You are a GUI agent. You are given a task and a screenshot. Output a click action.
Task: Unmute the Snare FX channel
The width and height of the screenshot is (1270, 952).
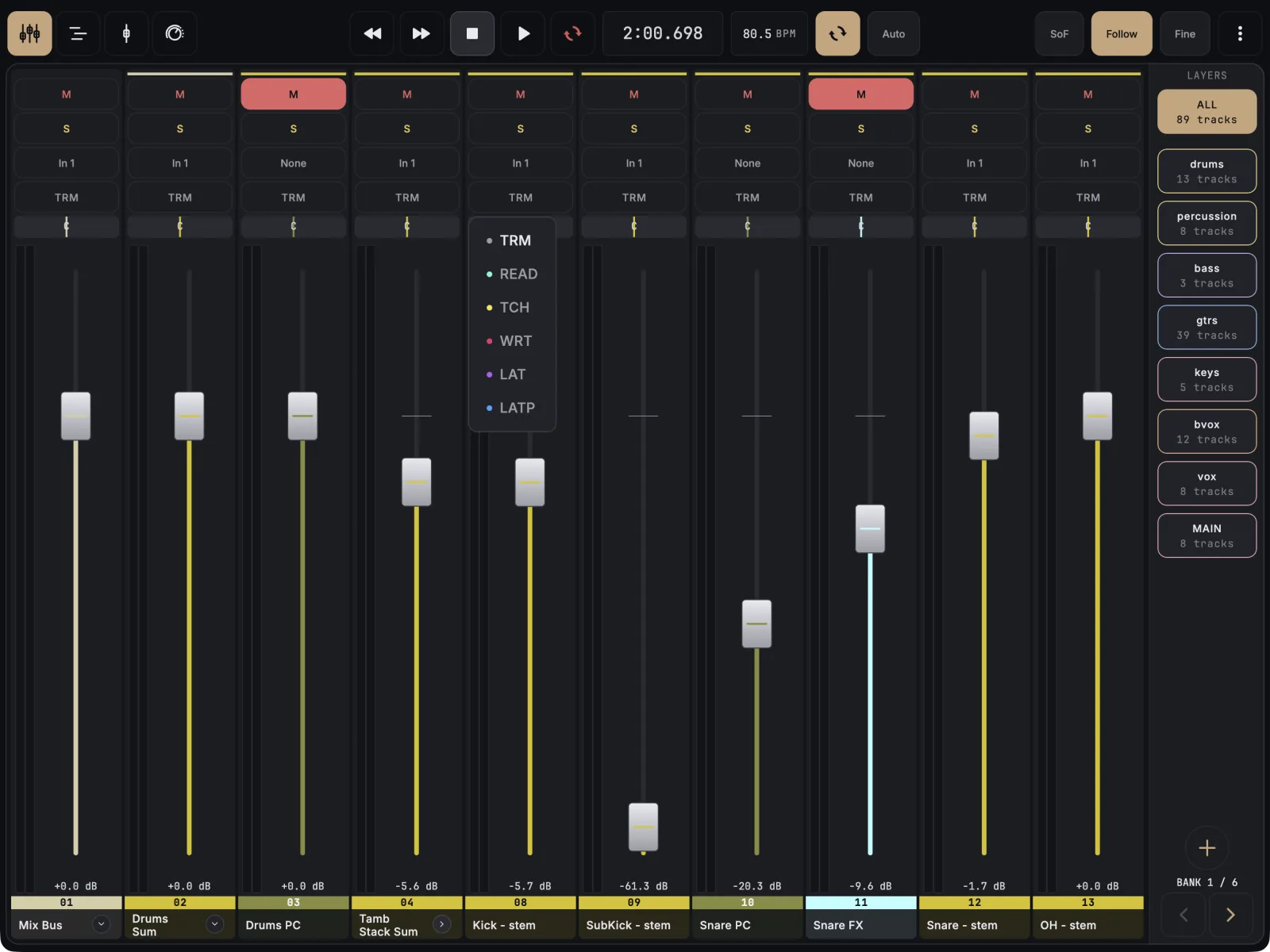click(861, 94)
